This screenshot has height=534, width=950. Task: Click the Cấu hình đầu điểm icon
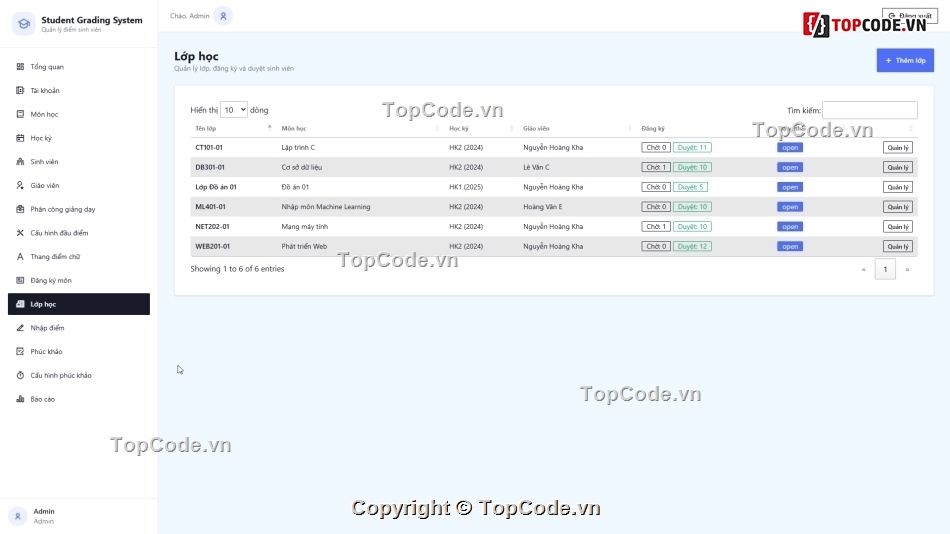(x=20, y=233)
